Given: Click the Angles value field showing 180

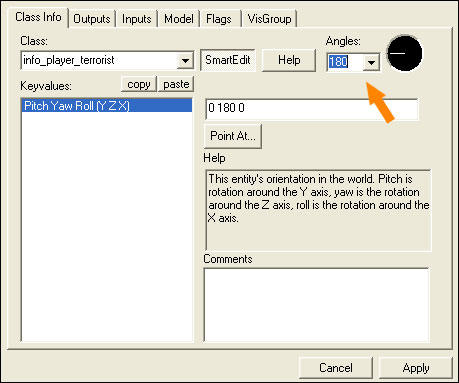Looking at the screenshot, I should 345,62.
